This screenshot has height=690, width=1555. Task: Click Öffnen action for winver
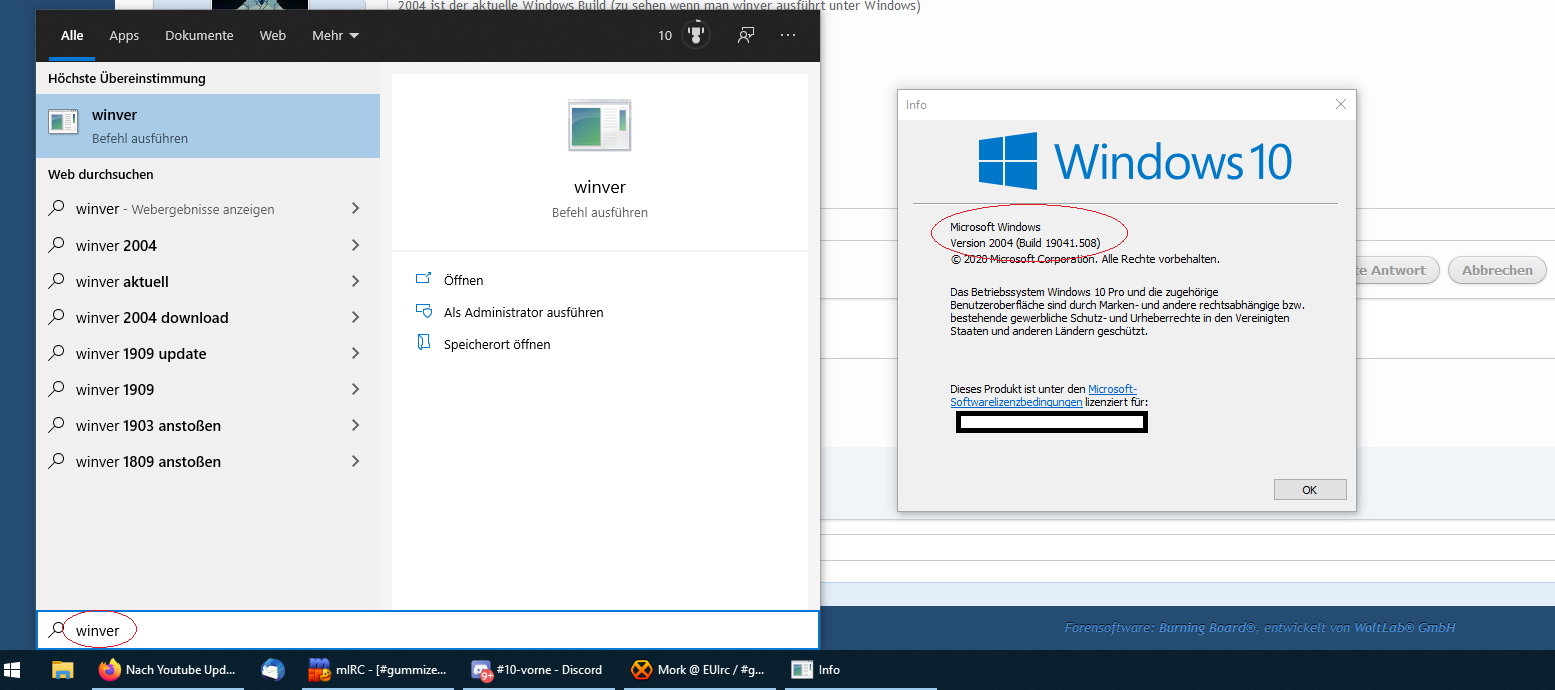tap(464, 280)
